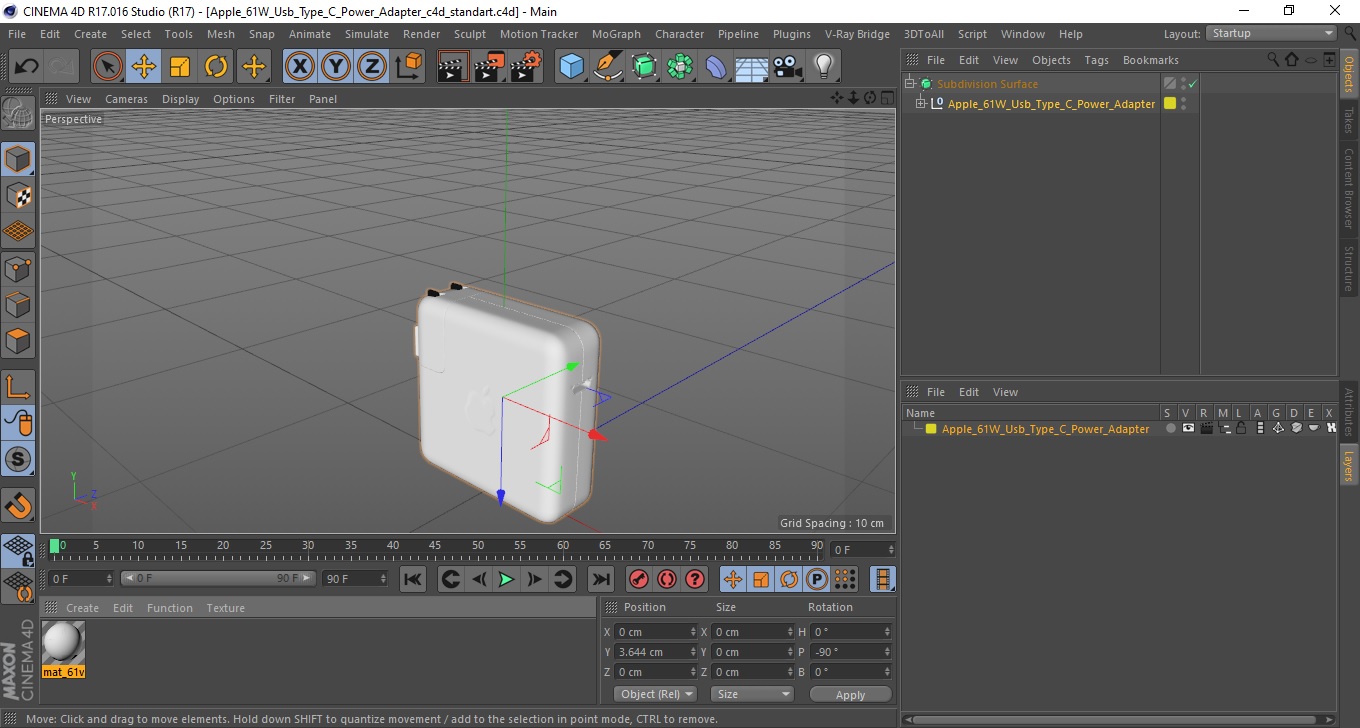Toggle Autokeying button
The height and width of the screenshot is (728, 1360).
click(x=666, y=579)
